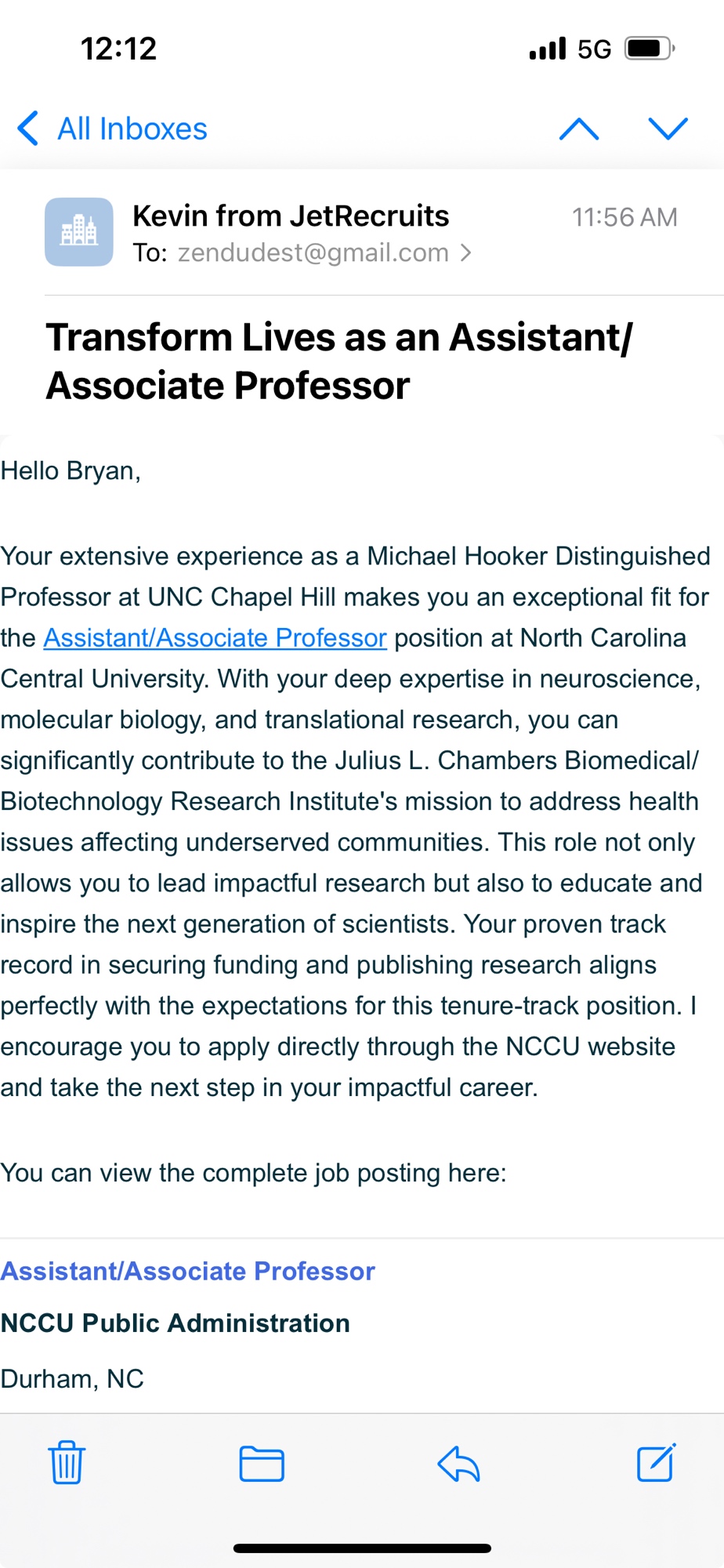This screenshot has width=724, height=1568.
Task: Tap the JetRecruits sender avatar icon
Action: [79, 232]
